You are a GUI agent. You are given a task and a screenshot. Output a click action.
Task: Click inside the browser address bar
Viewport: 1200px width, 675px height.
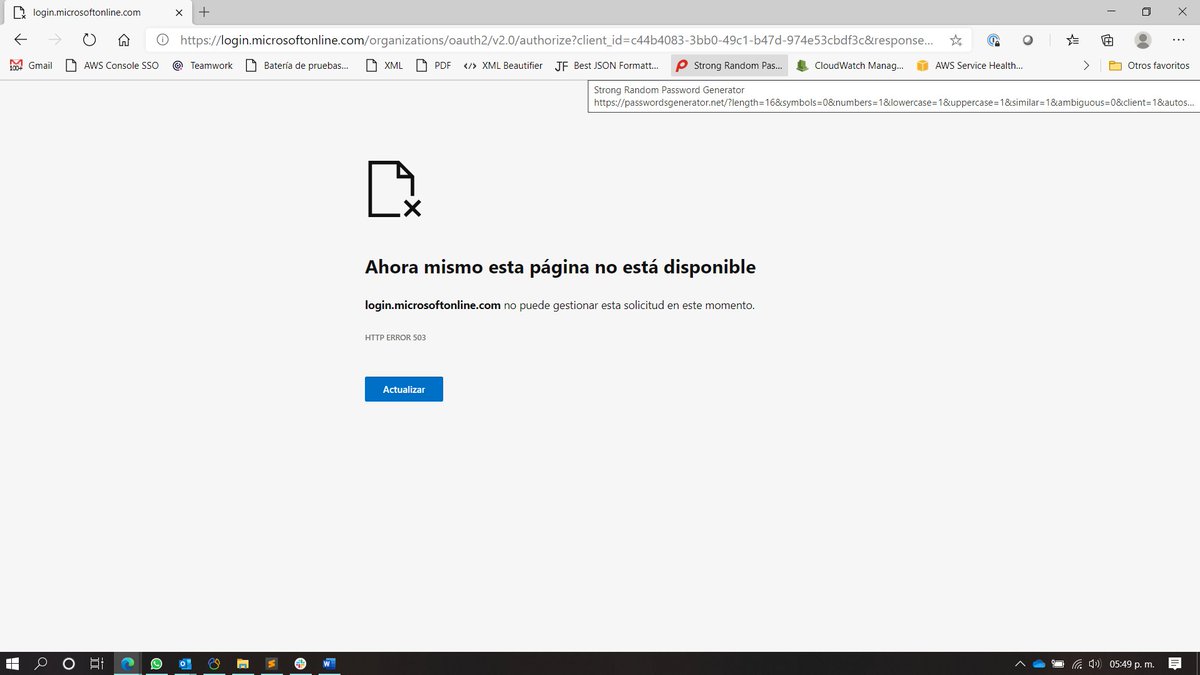550,41
